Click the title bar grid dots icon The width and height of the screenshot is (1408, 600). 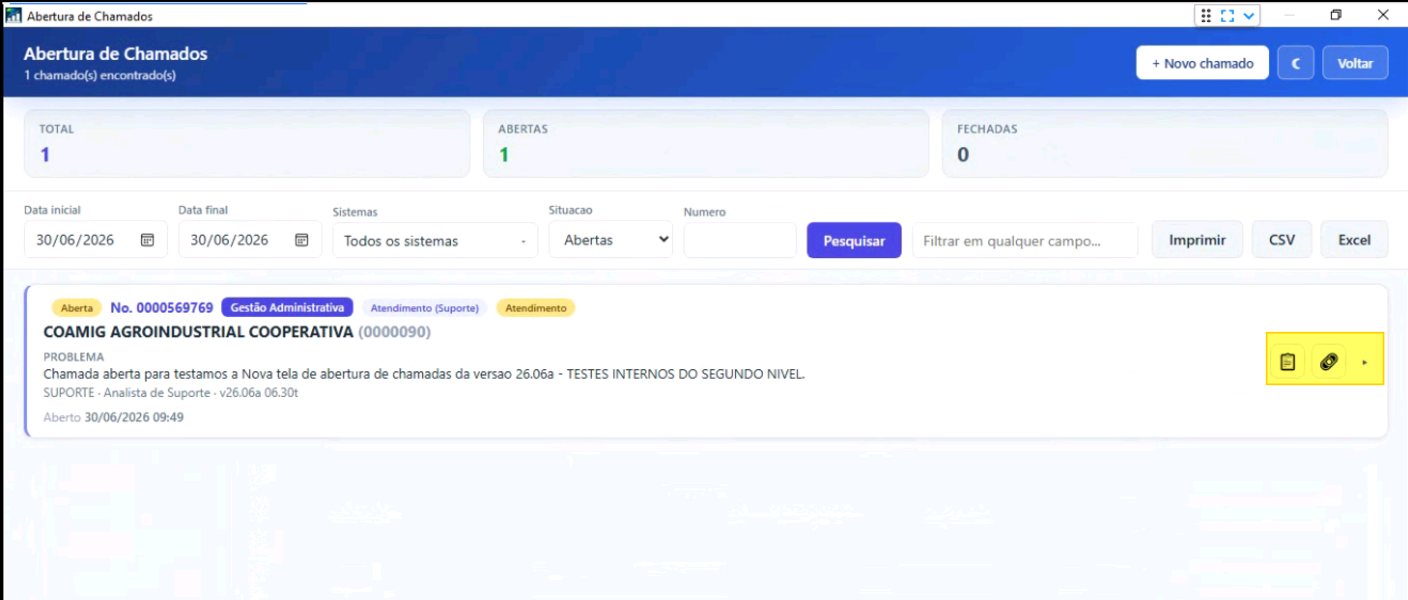pyautogui.click(x=1206, y=16)
